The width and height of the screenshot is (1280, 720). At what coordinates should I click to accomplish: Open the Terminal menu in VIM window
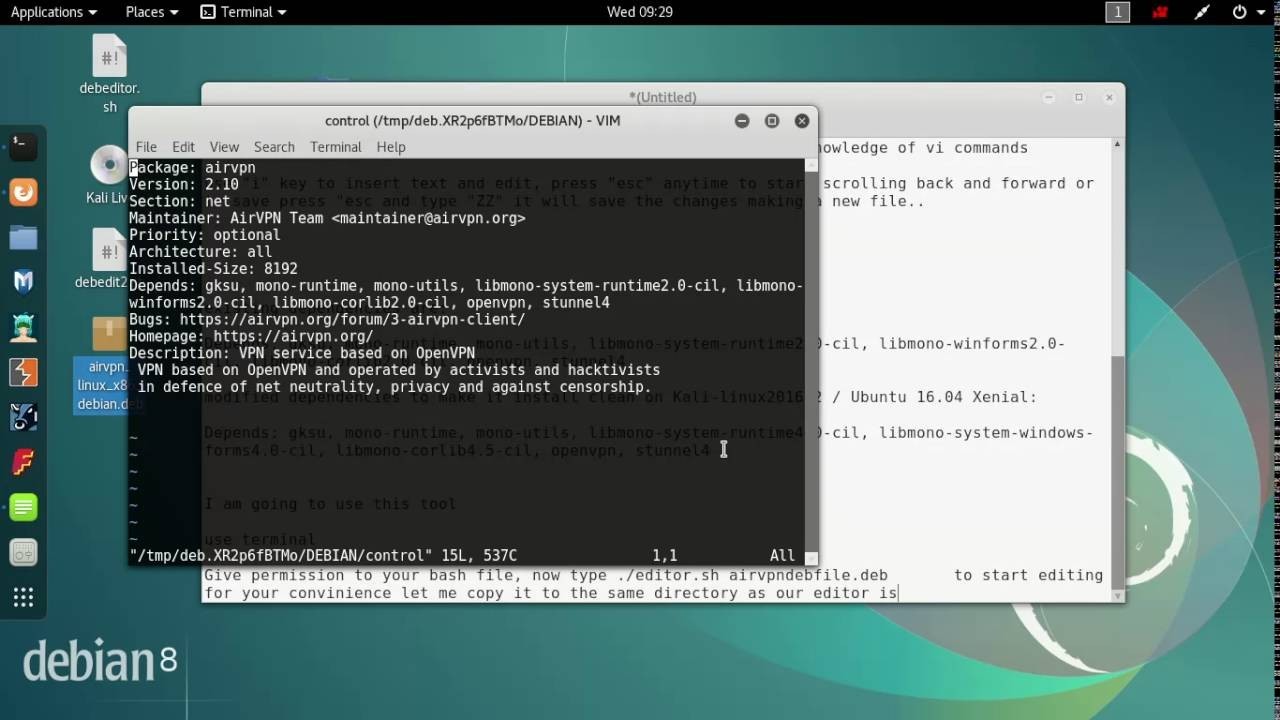coord(335,147)
